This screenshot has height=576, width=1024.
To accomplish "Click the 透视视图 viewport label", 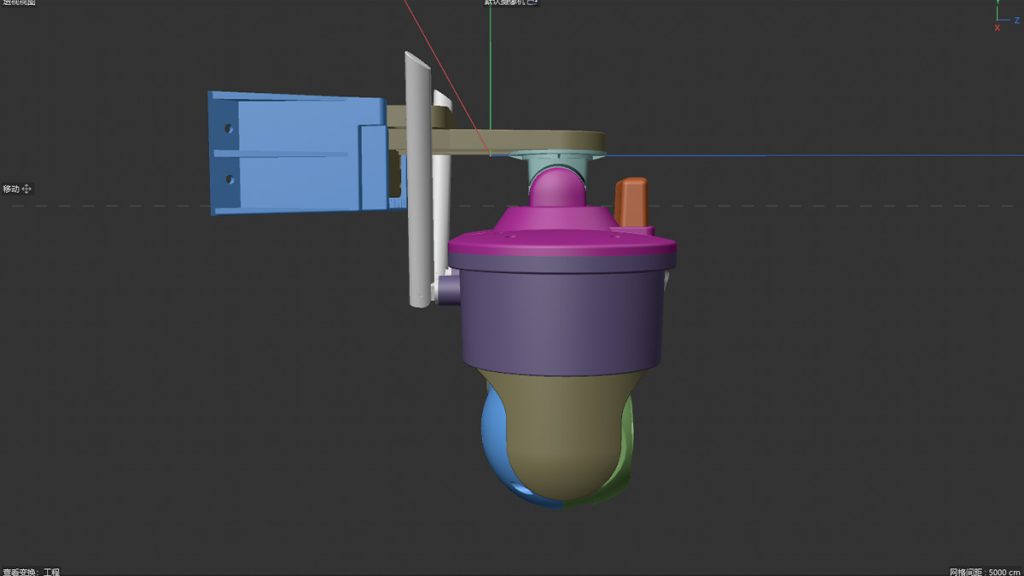I will click(x=19, y=3).
